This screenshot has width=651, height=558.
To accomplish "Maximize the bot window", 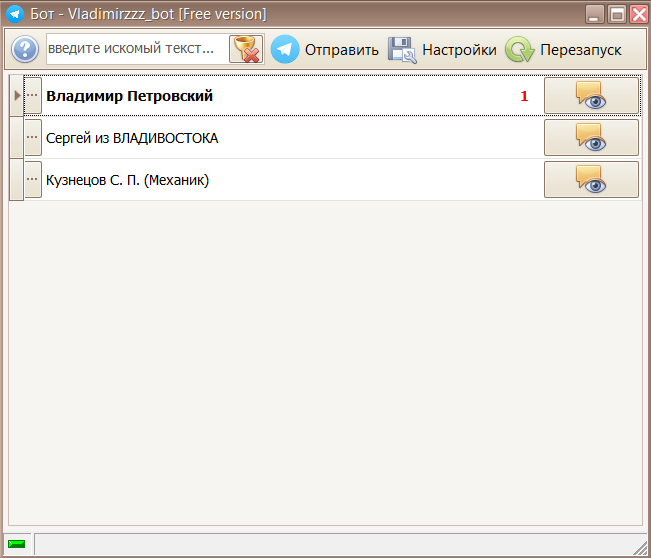I will 617,14.
